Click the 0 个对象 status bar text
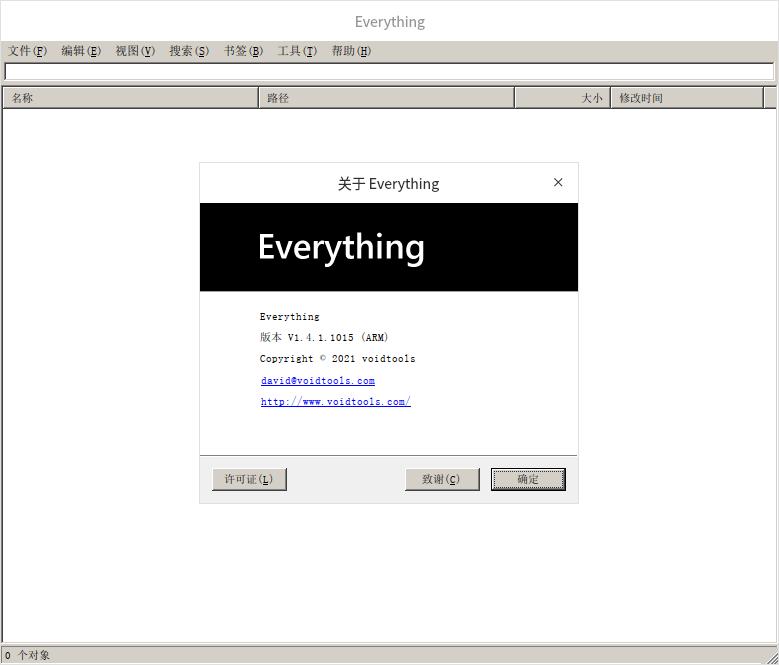Viewport: 779px width, 665px height. 27,656
